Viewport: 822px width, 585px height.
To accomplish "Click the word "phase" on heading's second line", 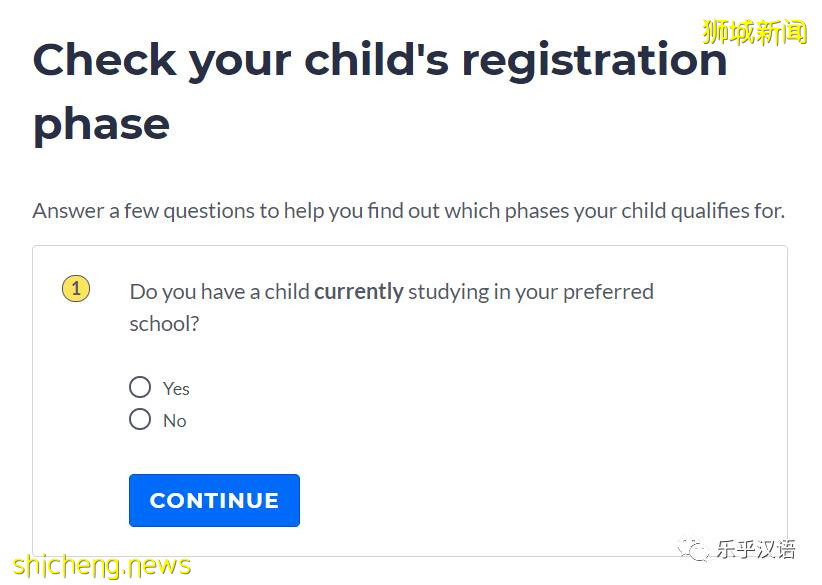I will pos(101,124).
